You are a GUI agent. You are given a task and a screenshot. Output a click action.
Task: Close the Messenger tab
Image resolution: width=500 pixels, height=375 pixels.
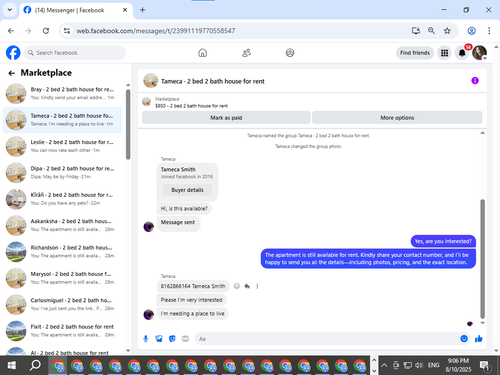point(125,10)
